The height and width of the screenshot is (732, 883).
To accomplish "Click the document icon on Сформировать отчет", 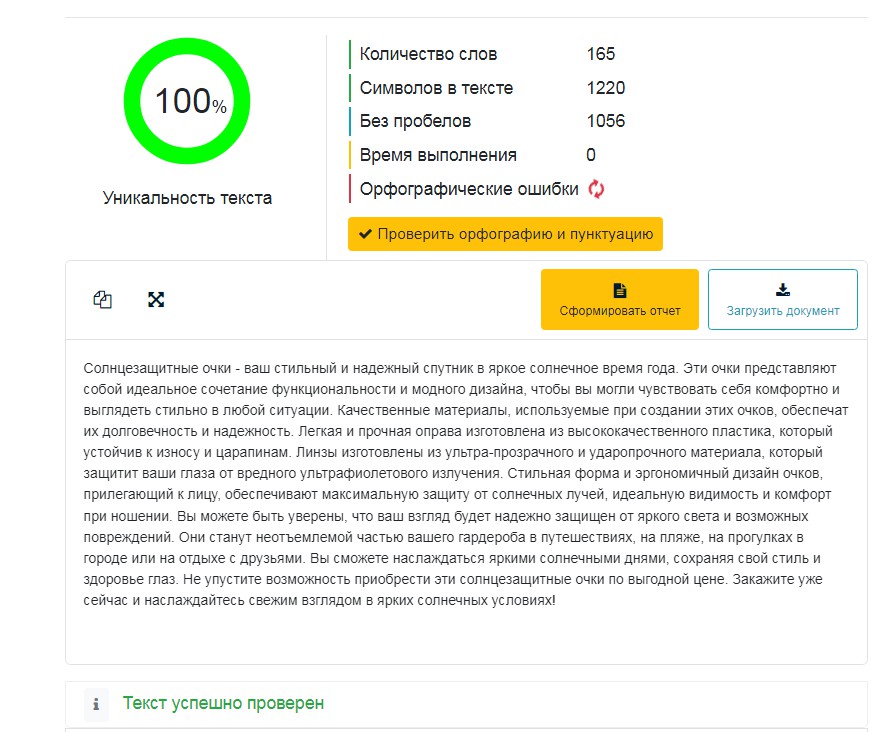I will point(620,291).
